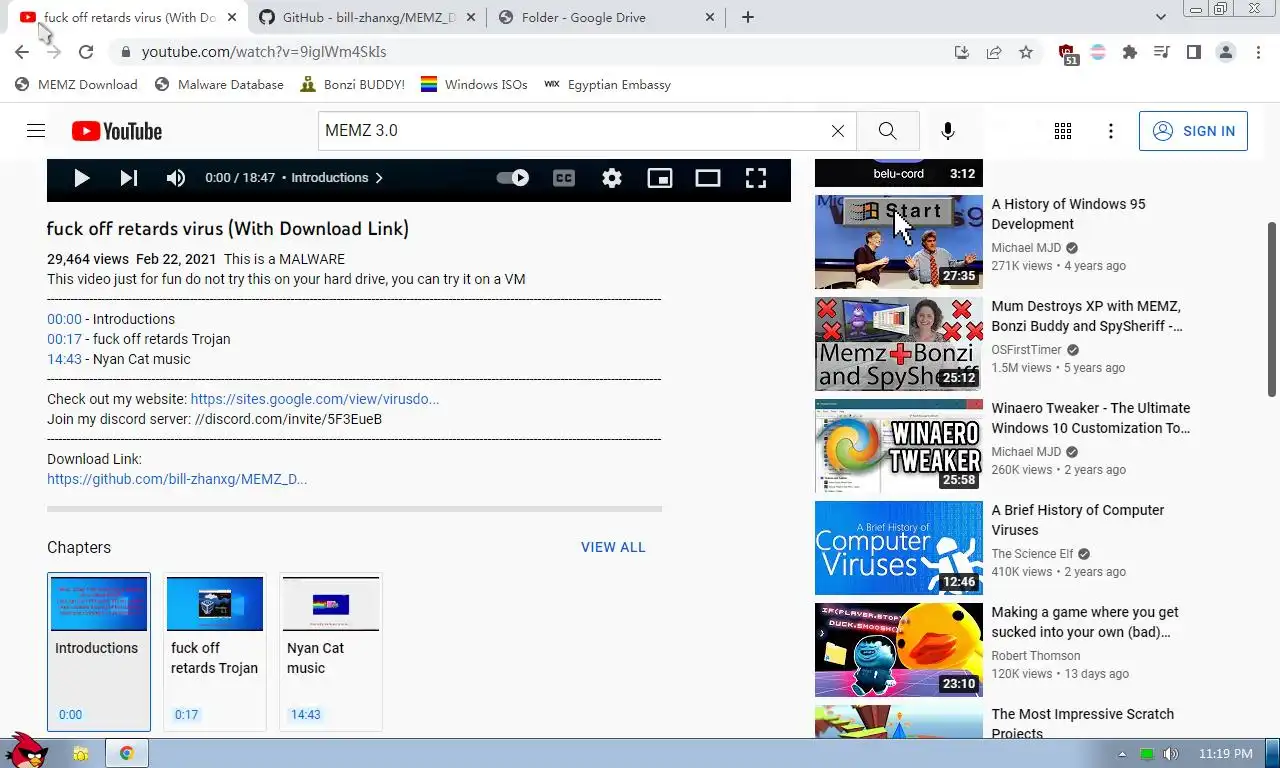Image resolution: width=1280 pixels, height=768 pixels.
Task: Toggle closed captions
Action: click(564, 178)
